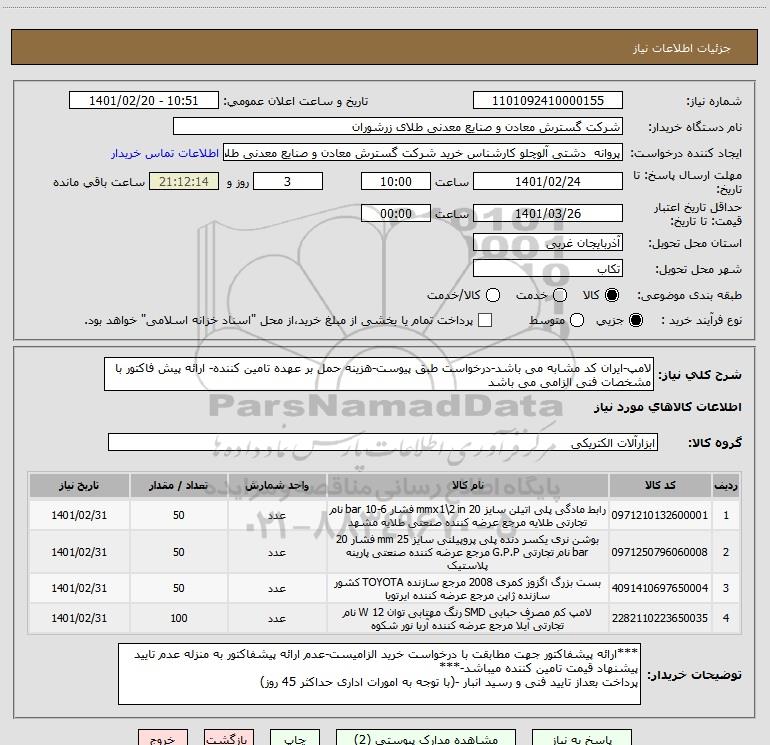Click the نام کالا column header
The image size is (770, 745).
pyautogui.click(x=468, y=485)
